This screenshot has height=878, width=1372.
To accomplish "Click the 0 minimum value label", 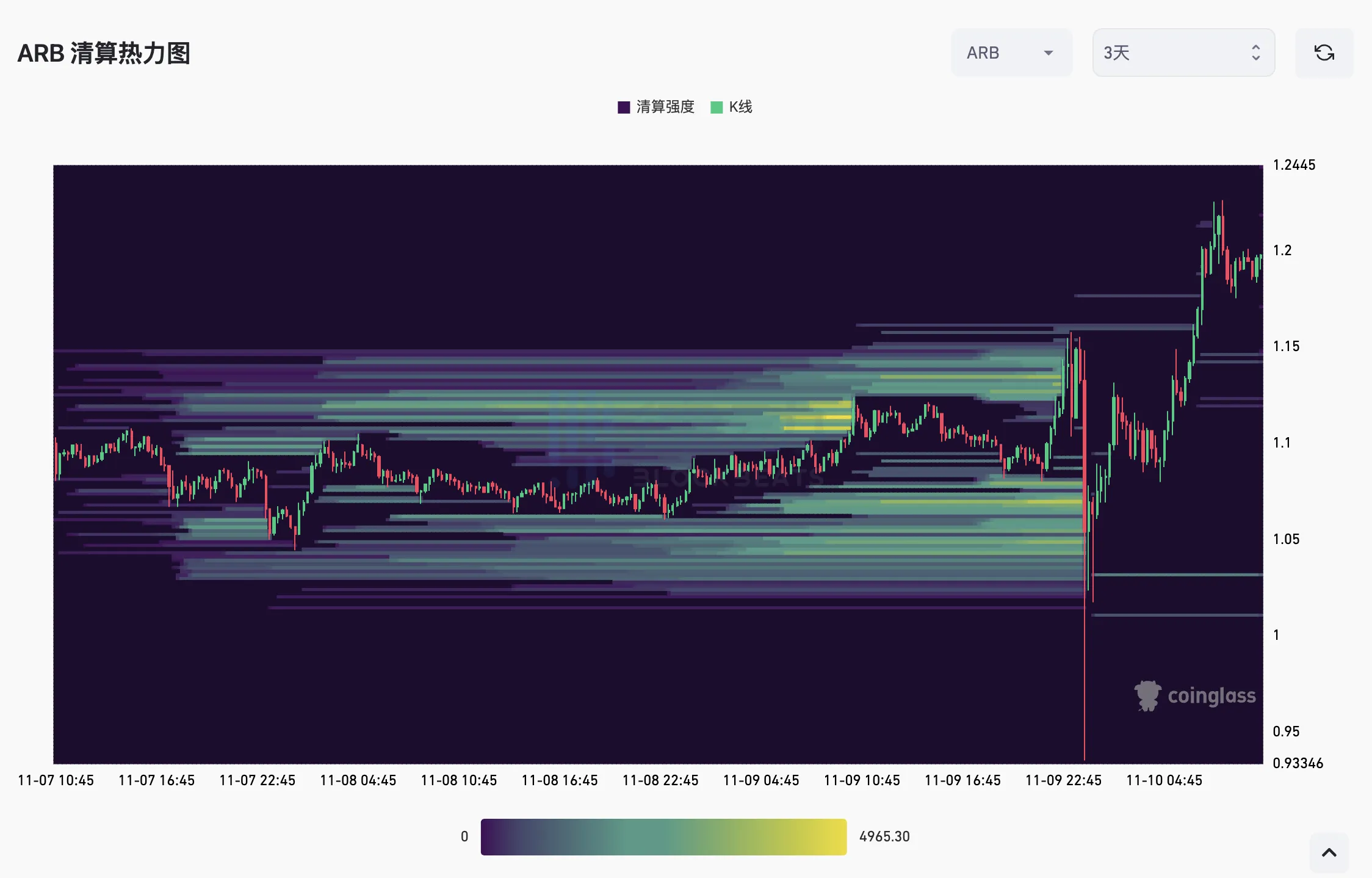I will [464, 836].
